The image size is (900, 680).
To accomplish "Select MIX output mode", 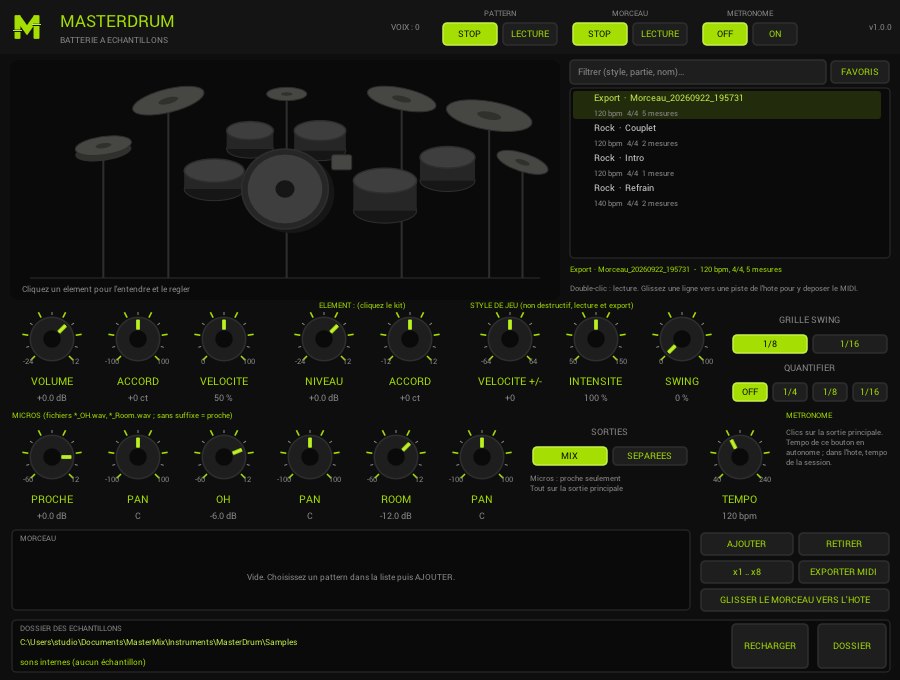I will (x=569, y=456).
